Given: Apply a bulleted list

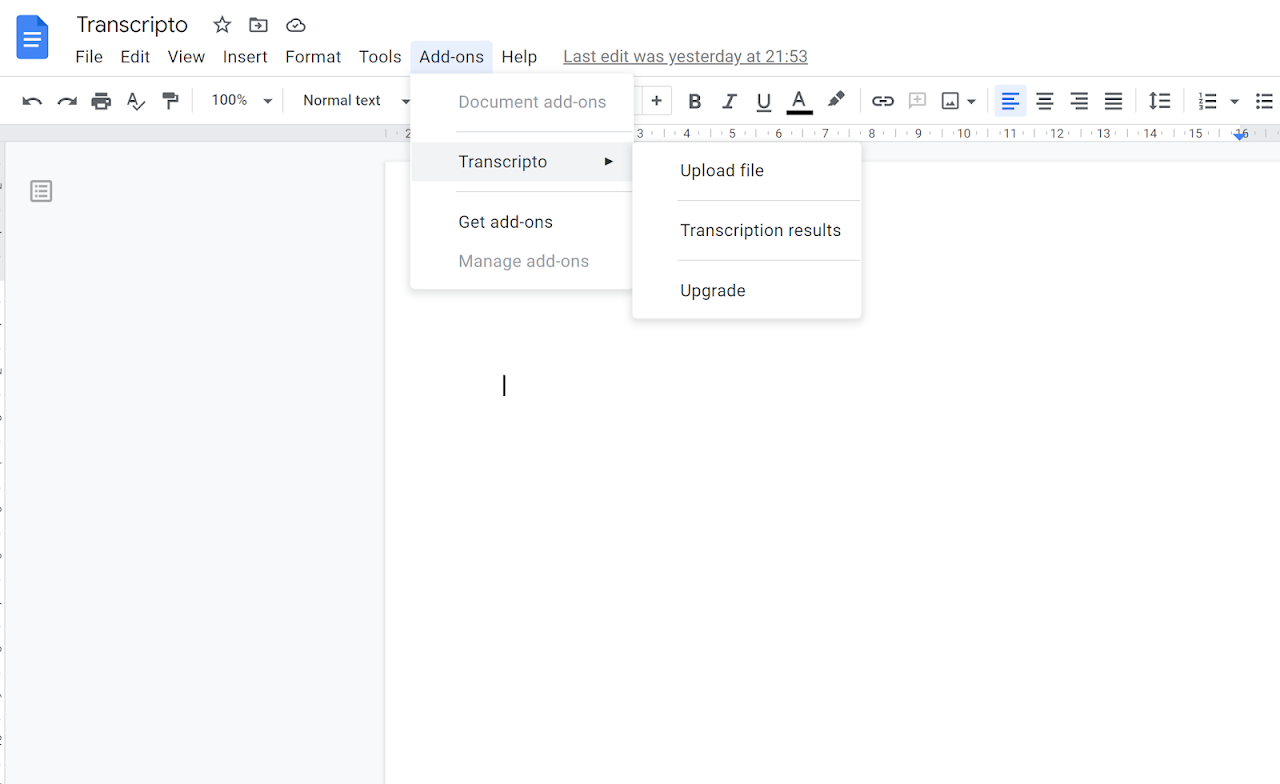Looking at the screenshot, I should [x=1264, y=101].
